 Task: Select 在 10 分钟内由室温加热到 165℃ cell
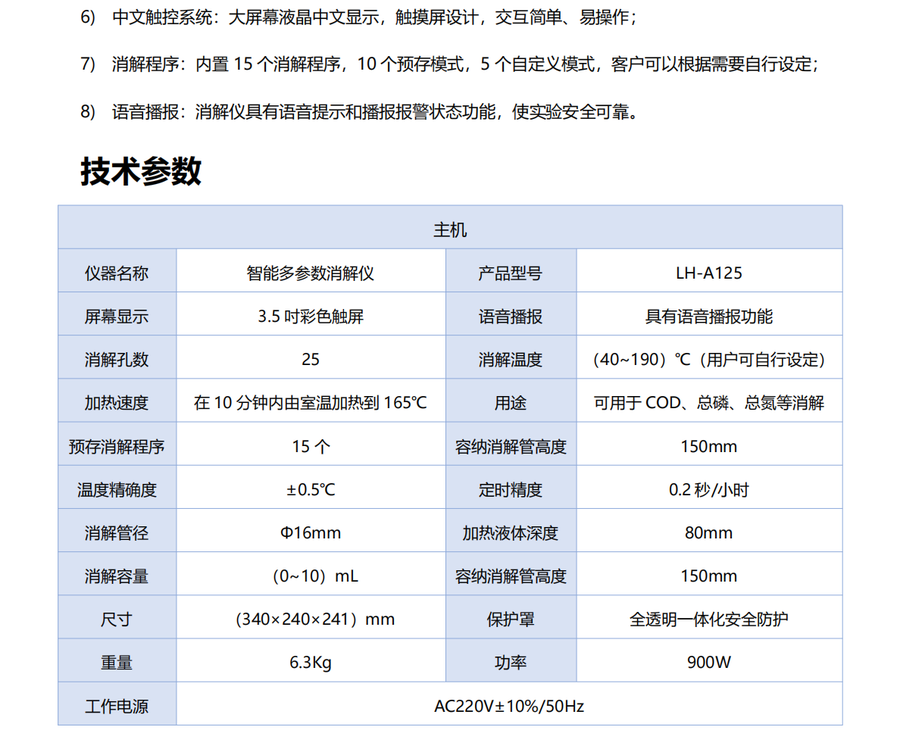[311, 401]
